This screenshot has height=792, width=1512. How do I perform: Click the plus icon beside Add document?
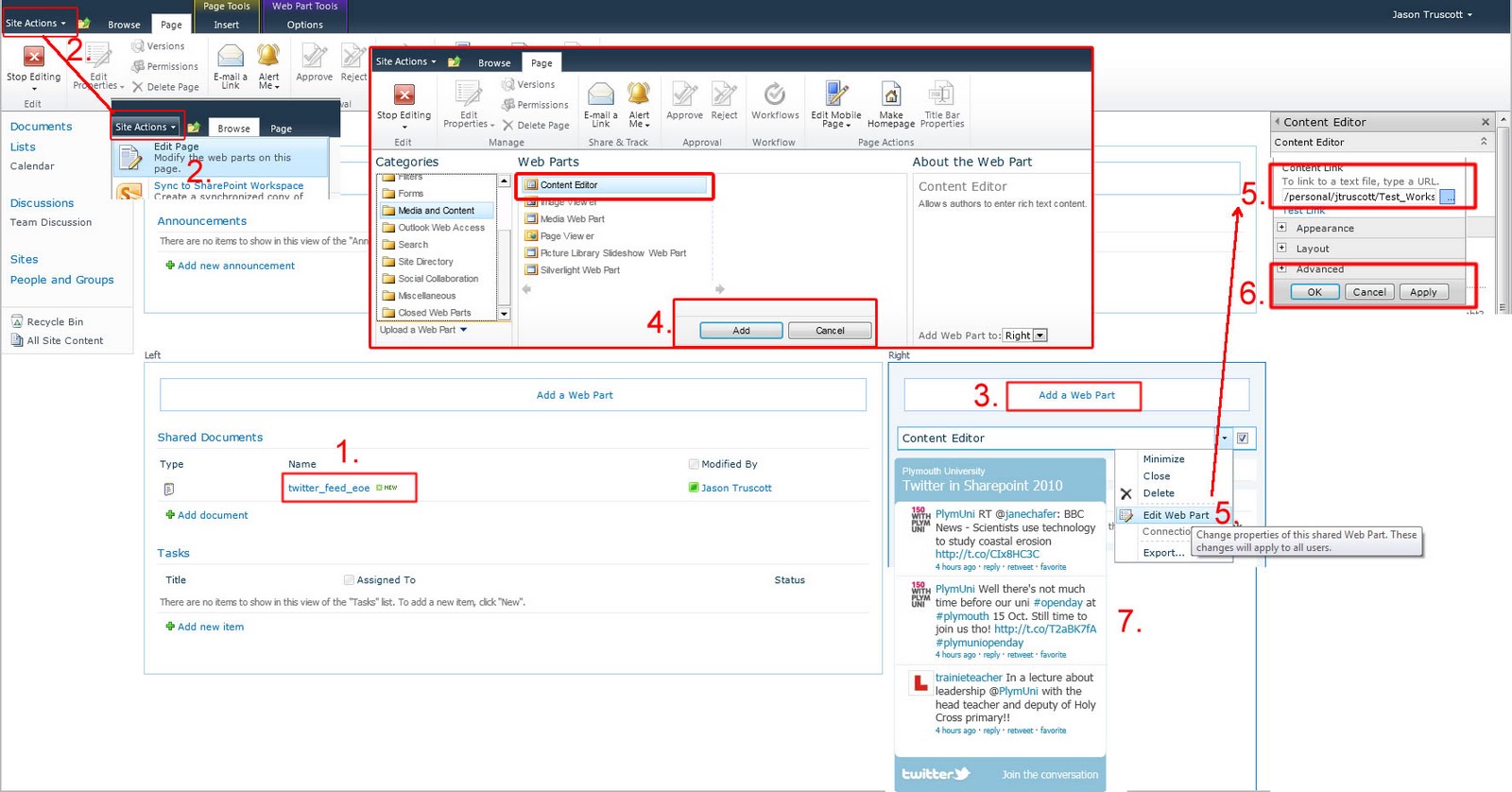170,515
